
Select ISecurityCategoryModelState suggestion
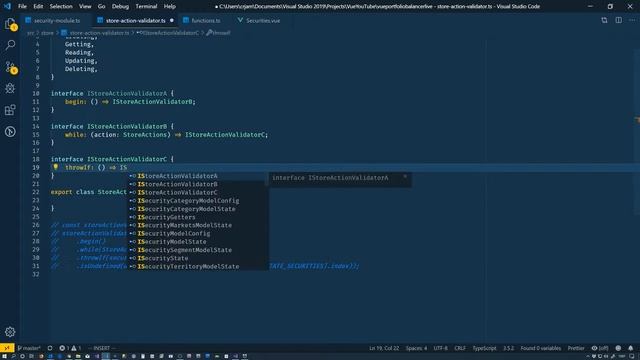[x=198, y=209]
